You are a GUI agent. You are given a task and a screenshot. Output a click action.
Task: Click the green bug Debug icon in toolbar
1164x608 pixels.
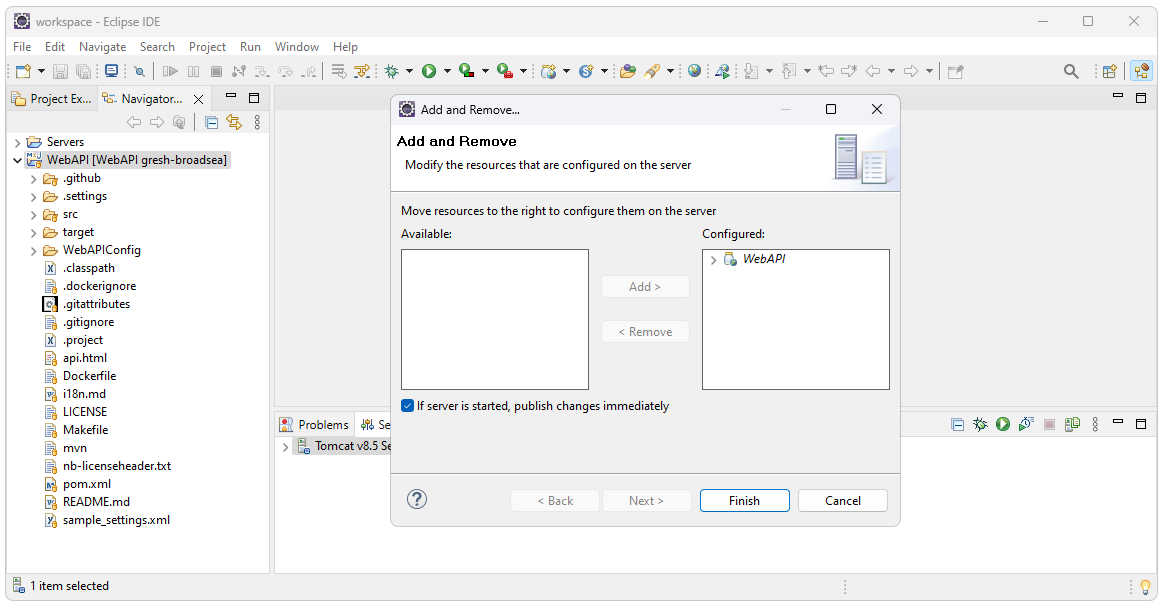point(391,71)
